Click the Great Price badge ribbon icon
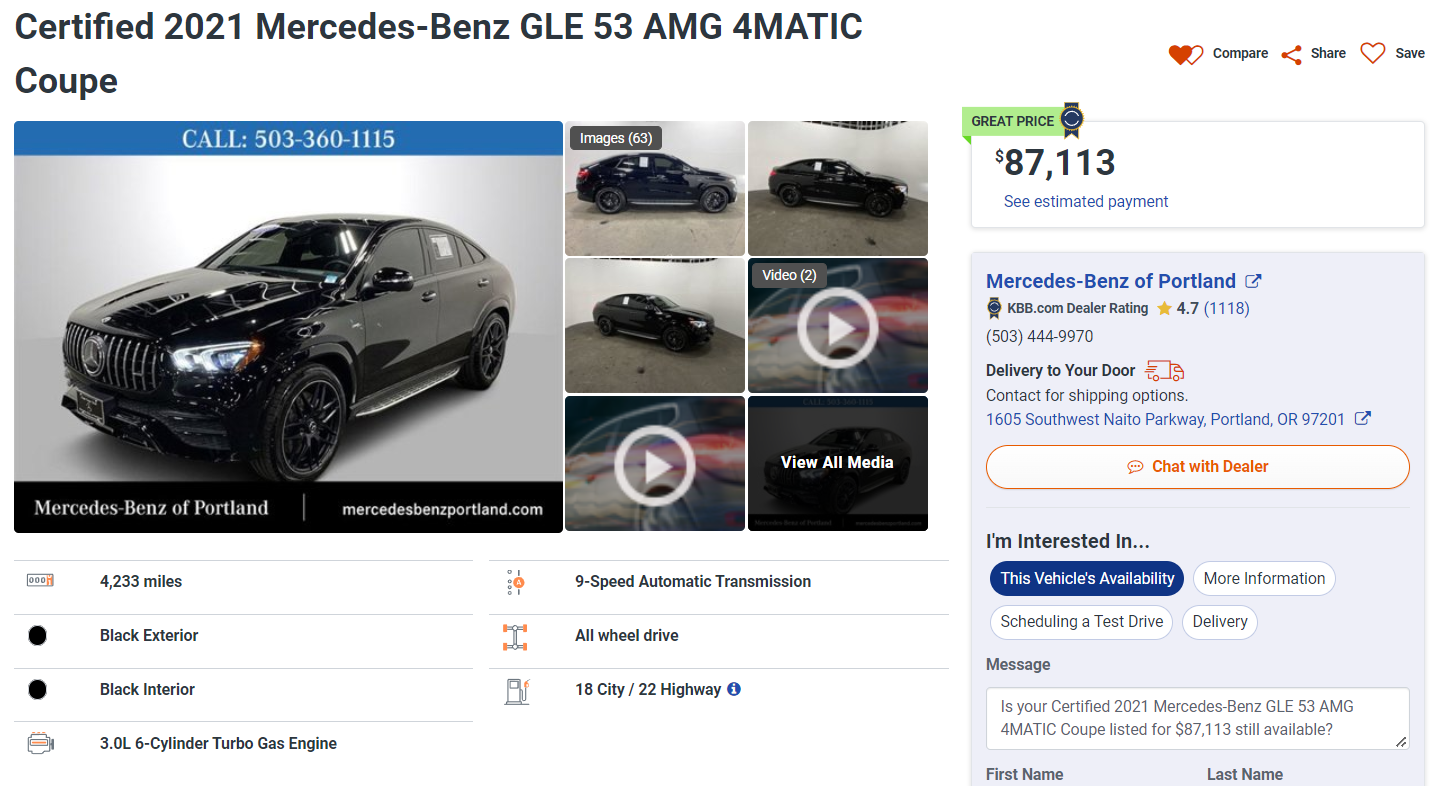This screenshot has height=786, width=1434. tap(1072, 119)
